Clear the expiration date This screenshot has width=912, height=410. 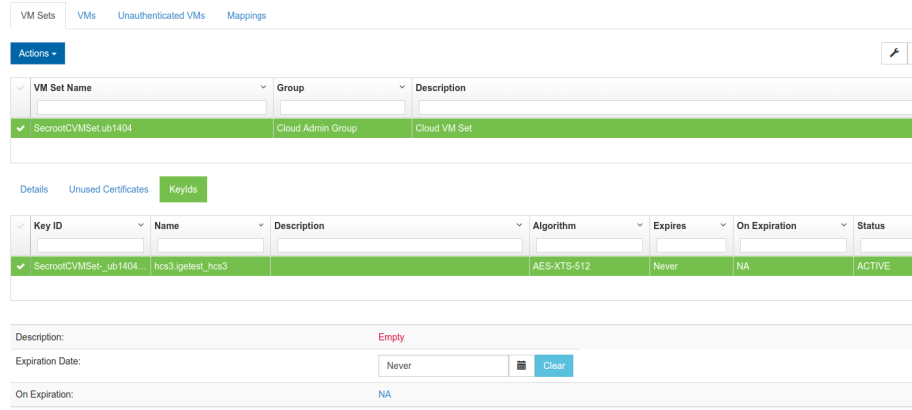(554, 366)
